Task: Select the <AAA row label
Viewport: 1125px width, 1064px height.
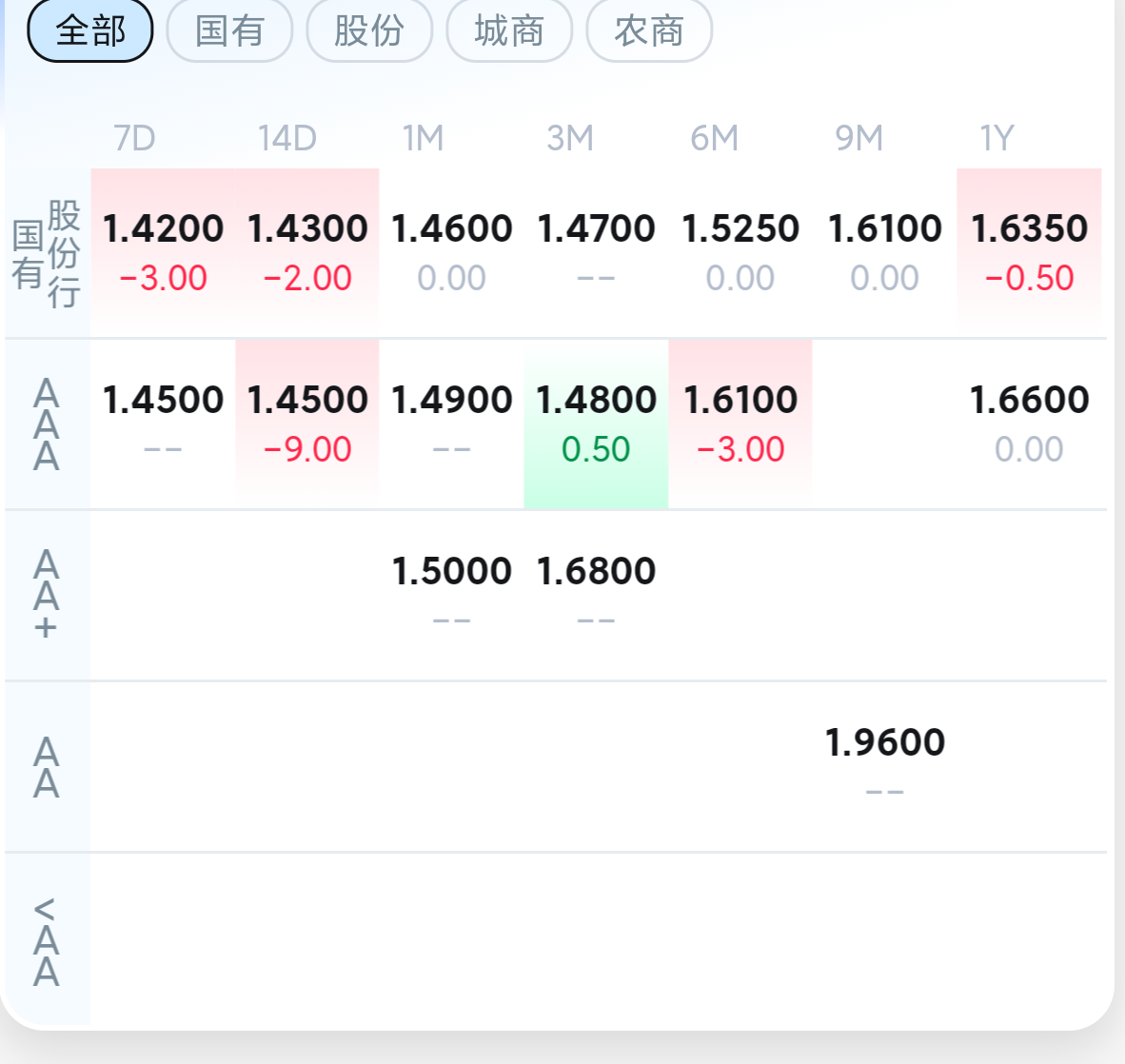Action: [x=47, y=941]
